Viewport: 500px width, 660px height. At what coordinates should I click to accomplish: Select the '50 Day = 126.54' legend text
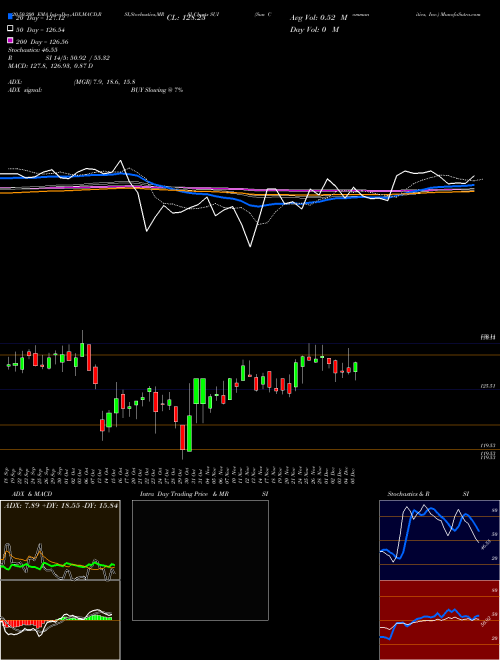[41, 29]
